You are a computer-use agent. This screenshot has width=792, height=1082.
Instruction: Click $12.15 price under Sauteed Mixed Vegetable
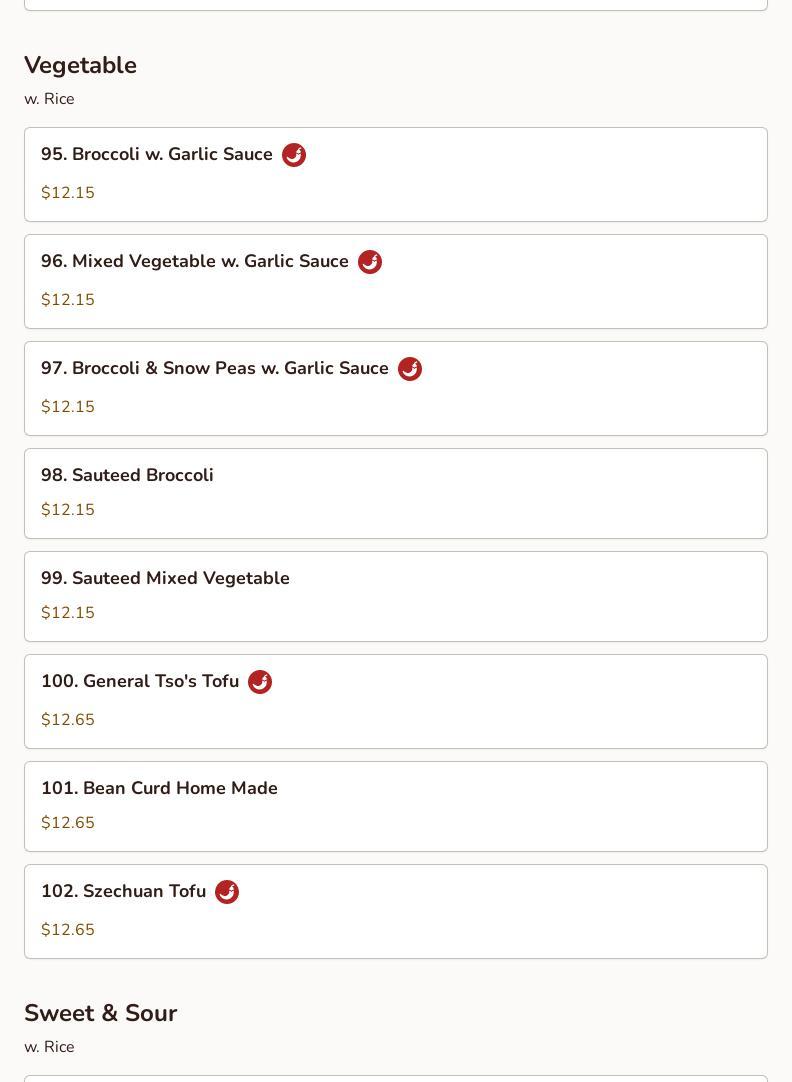pos(68,613)
